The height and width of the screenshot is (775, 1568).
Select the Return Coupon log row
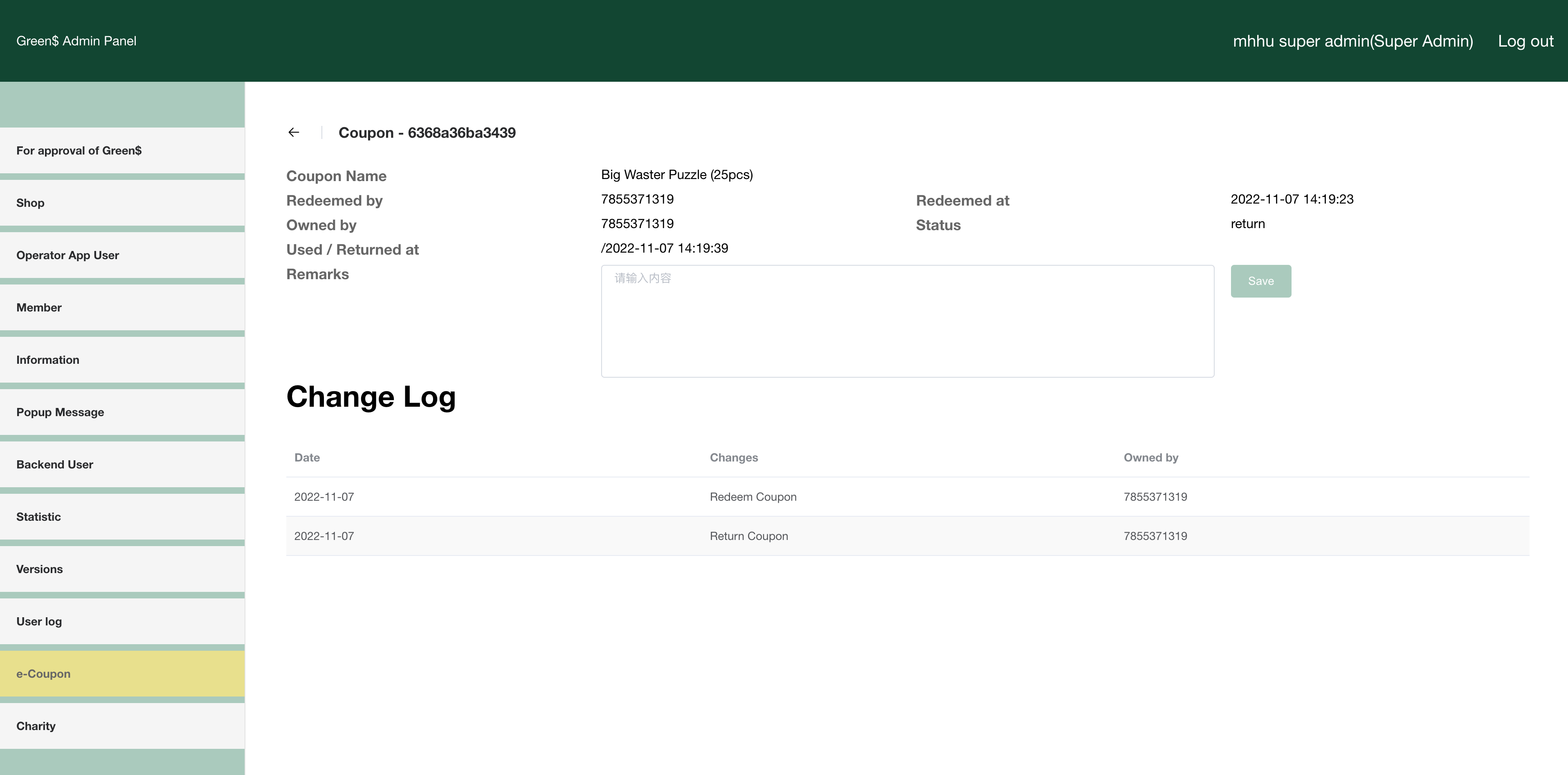click(x=749, y=537)
